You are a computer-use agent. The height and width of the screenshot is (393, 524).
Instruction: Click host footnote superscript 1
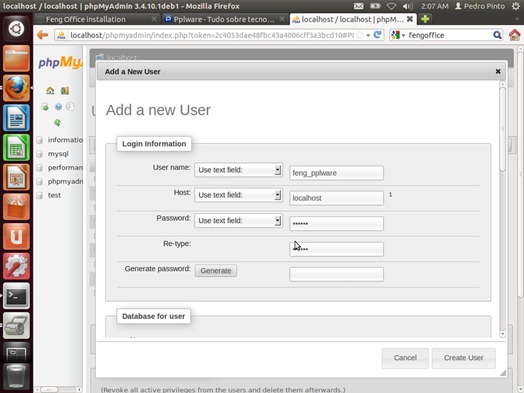390,194
